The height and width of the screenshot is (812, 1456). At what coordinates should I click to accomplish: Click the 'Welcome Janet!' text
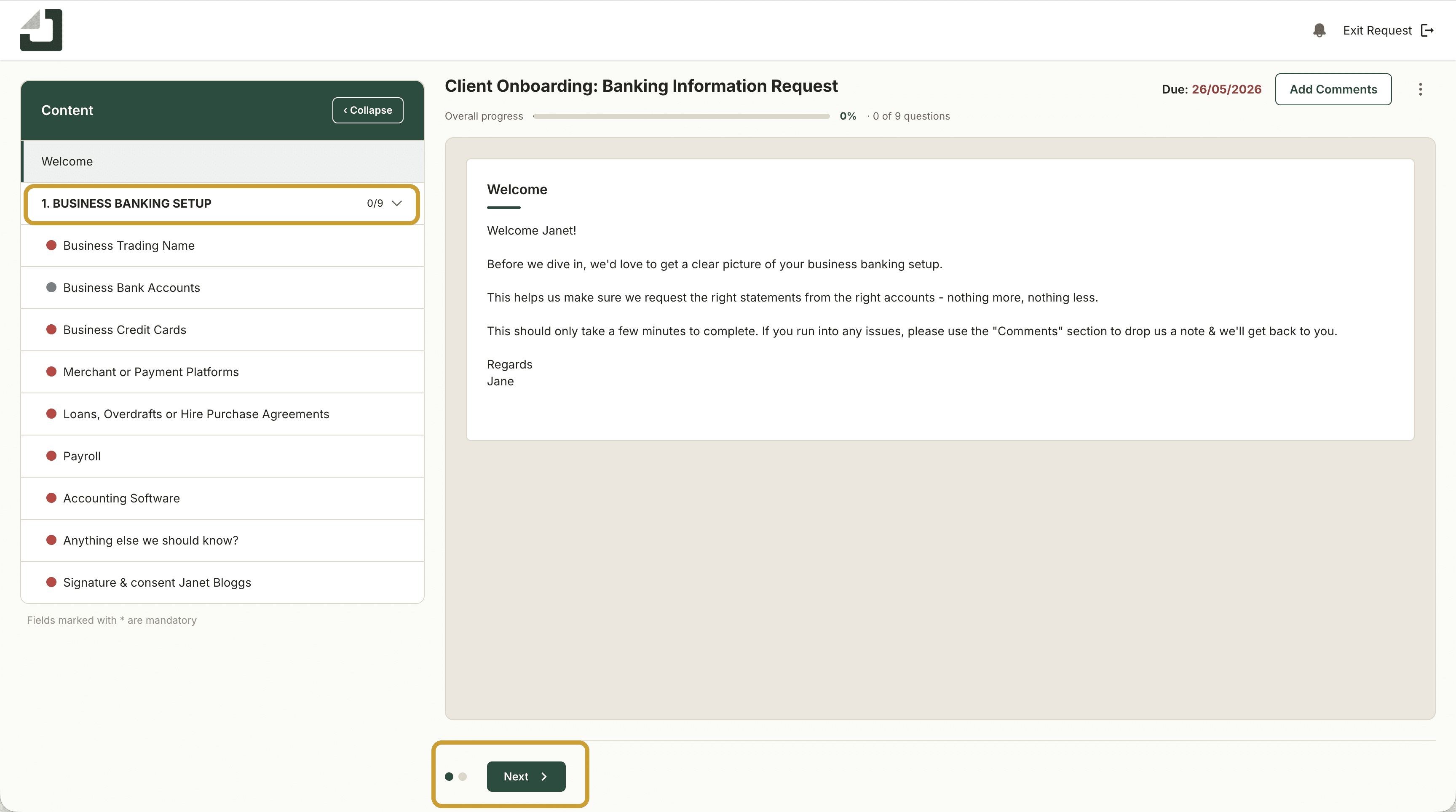point(531,230)
